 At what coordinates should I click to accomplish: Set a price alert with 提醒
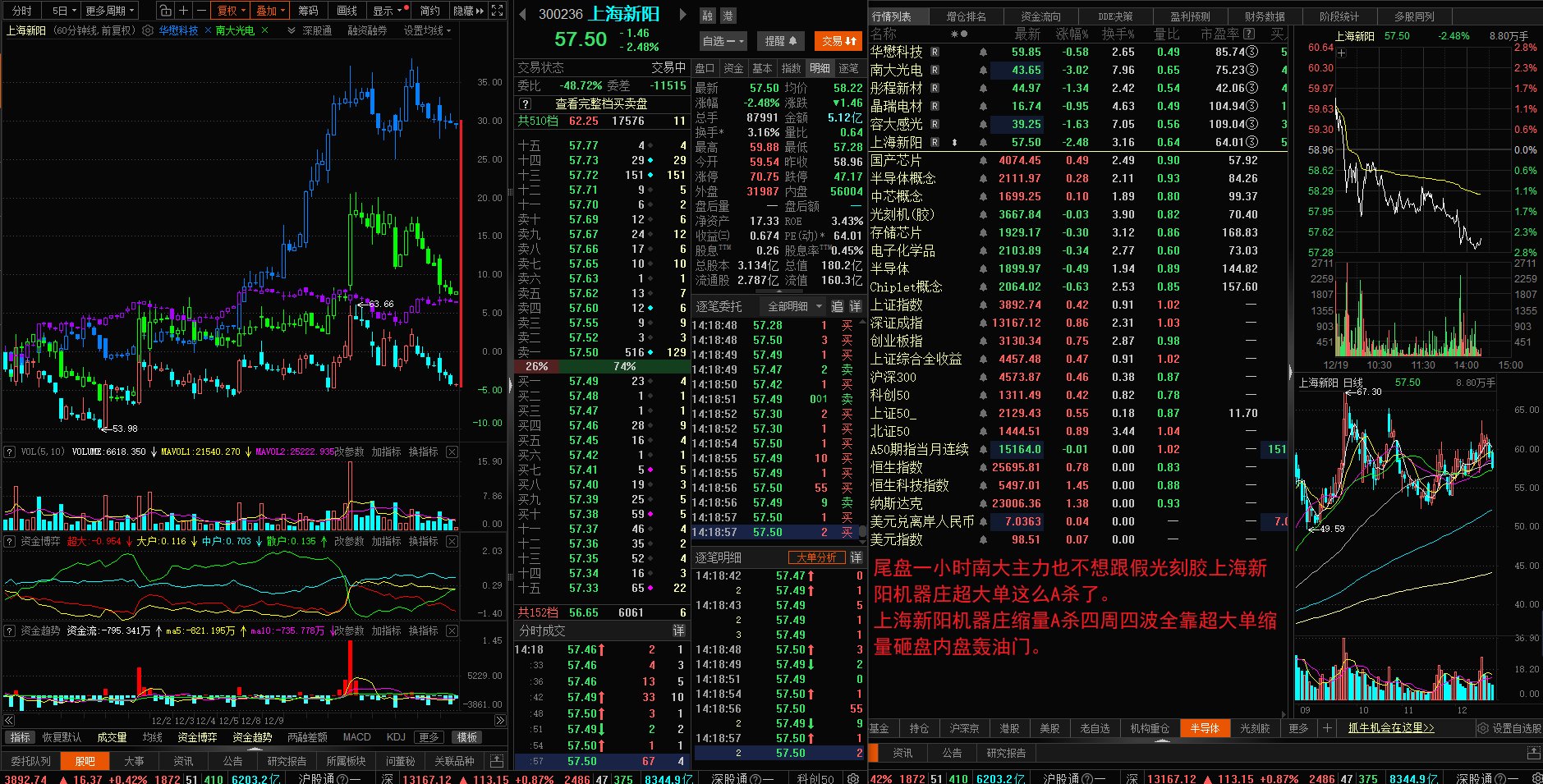(x=781, y=40)
